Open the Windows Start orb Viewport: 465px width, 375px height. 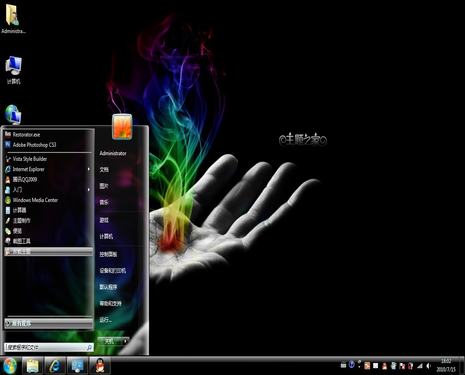(10, 366)
